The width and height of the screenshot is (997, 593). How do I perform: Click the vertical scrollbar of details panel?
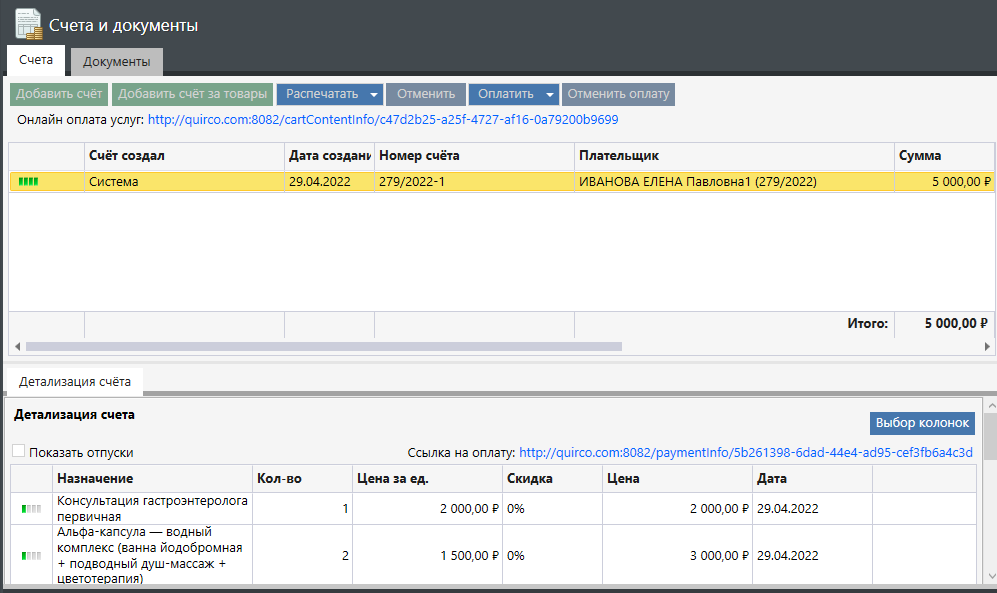[989, 437]
